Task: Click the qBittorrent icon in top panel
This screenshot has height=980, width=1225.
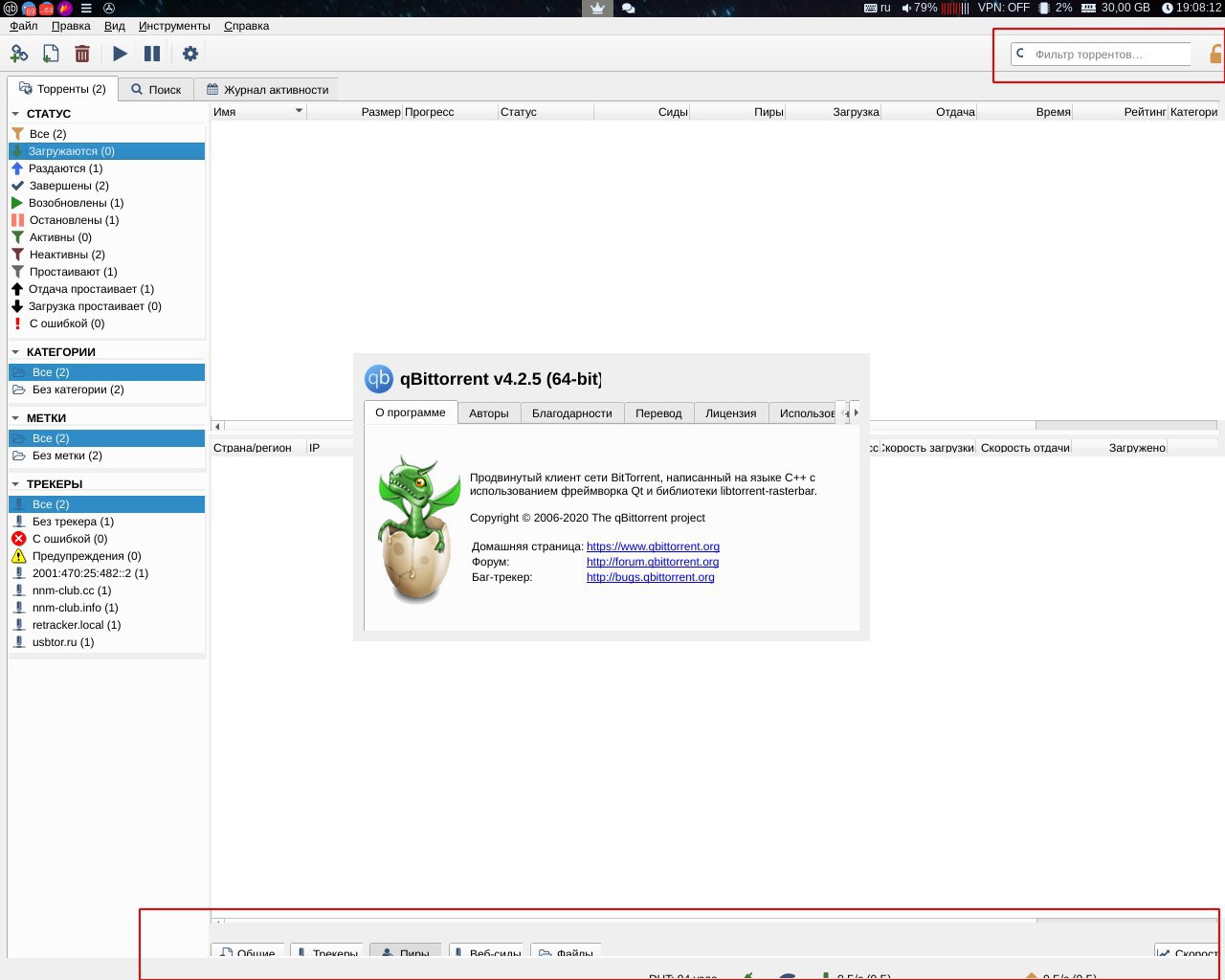Action: click(10, 8)
